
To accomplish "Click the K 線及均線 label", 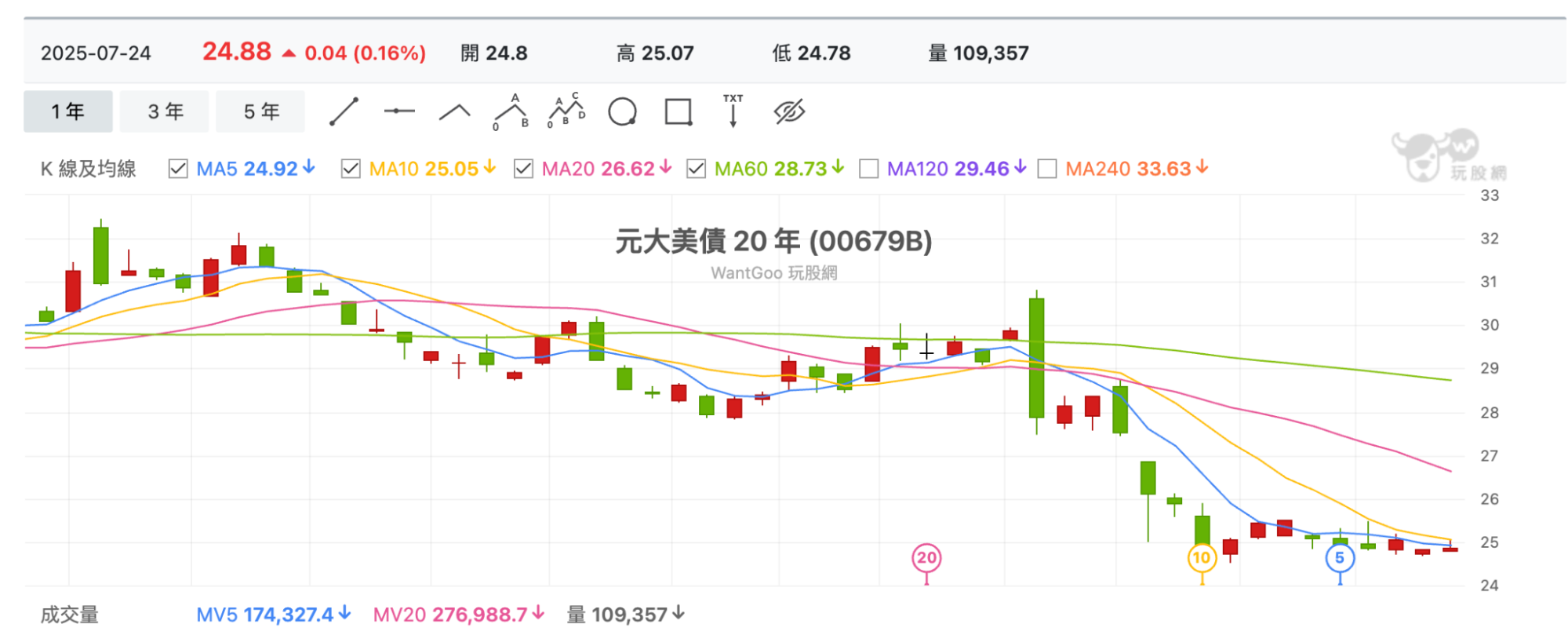I will 89,169.
